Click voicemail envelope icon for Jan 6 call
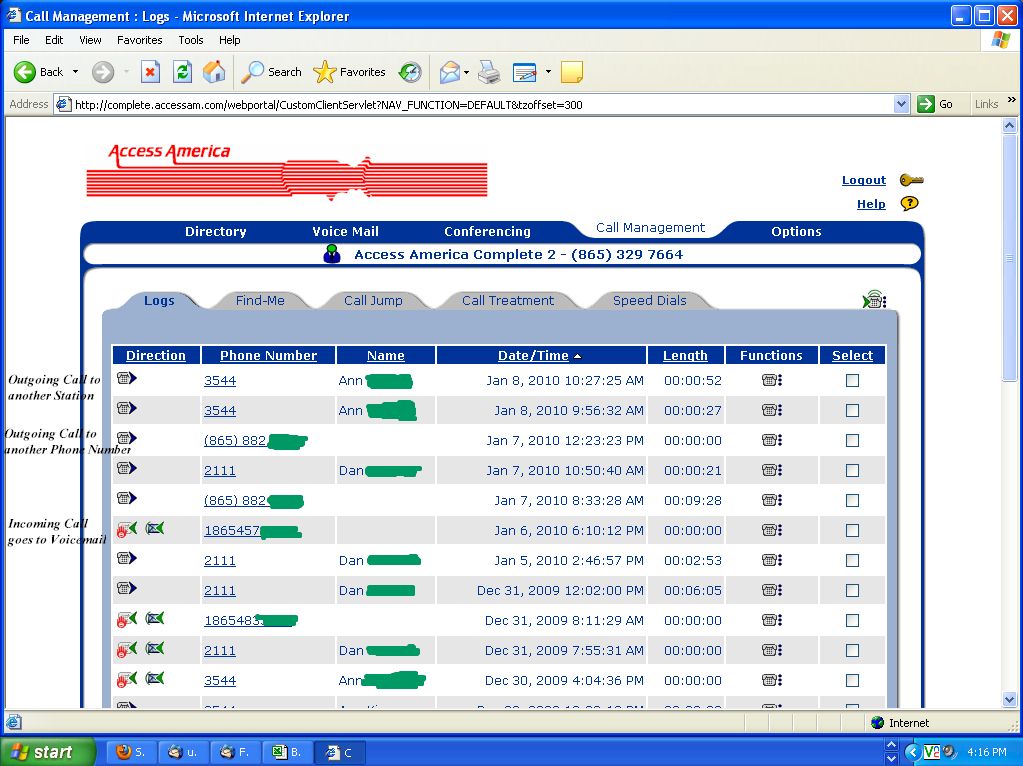This screenshot has height=766, width=1023. click(154, 529)
